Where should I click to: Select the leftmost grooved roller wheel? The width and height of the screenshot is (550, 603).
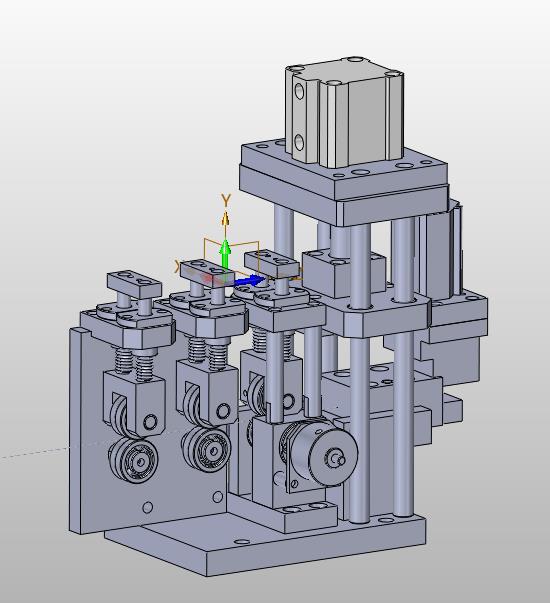(x=133, y=460)
